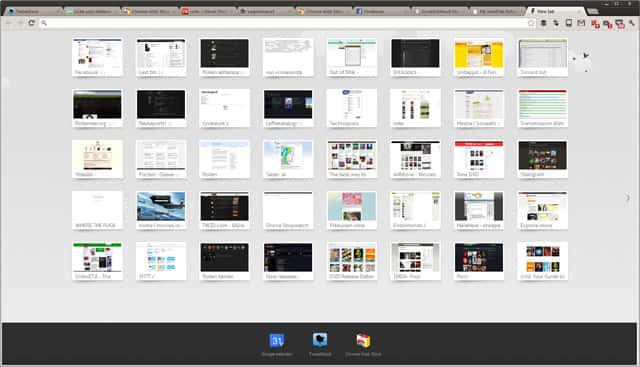Open the Google Calendar app icon

click(277, 340)
